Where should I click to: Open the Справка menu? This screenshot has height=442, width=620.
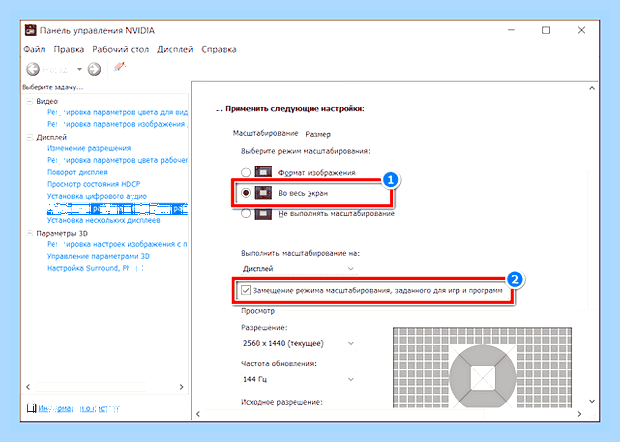tap(219, 49)
